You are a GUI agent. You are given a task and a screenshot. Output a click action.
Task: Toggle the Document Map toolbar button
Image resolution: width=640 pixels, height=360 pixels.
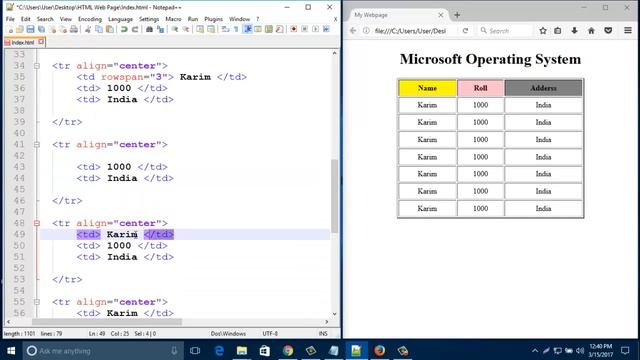click(269, 29)
